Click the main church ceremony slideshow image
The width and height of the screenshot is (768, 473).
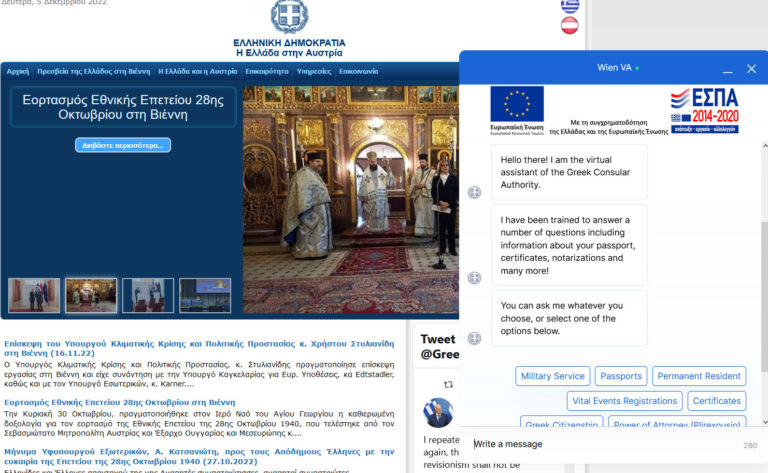pyautogui.click(x=351, y=200)
